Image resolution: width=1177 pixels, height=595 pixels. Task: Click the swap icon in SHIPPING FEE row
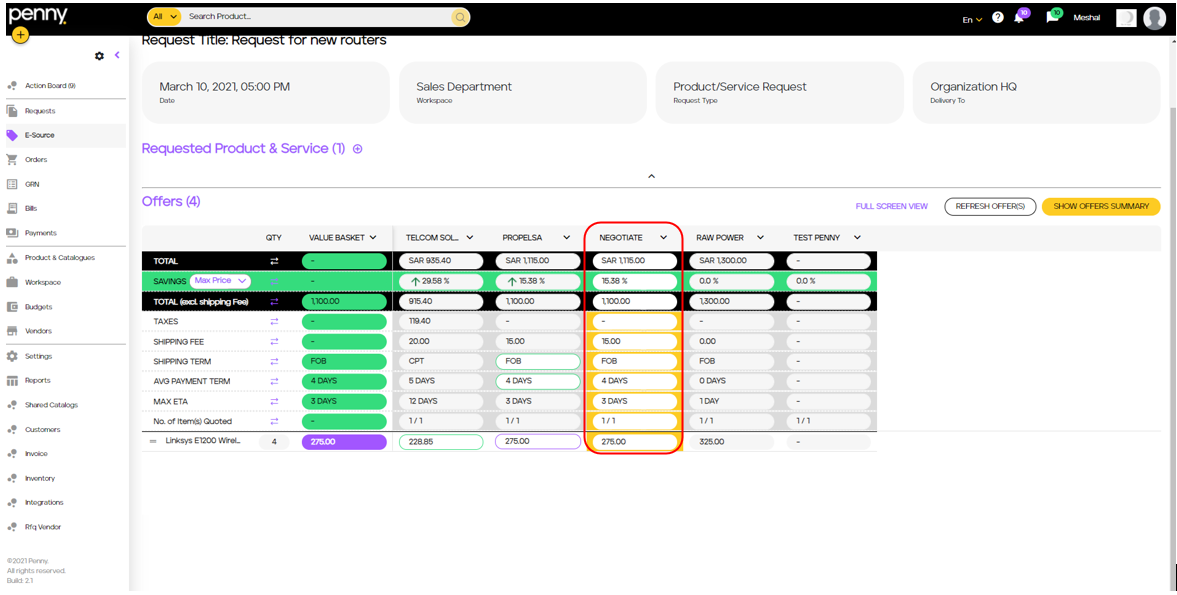point(274,341)
